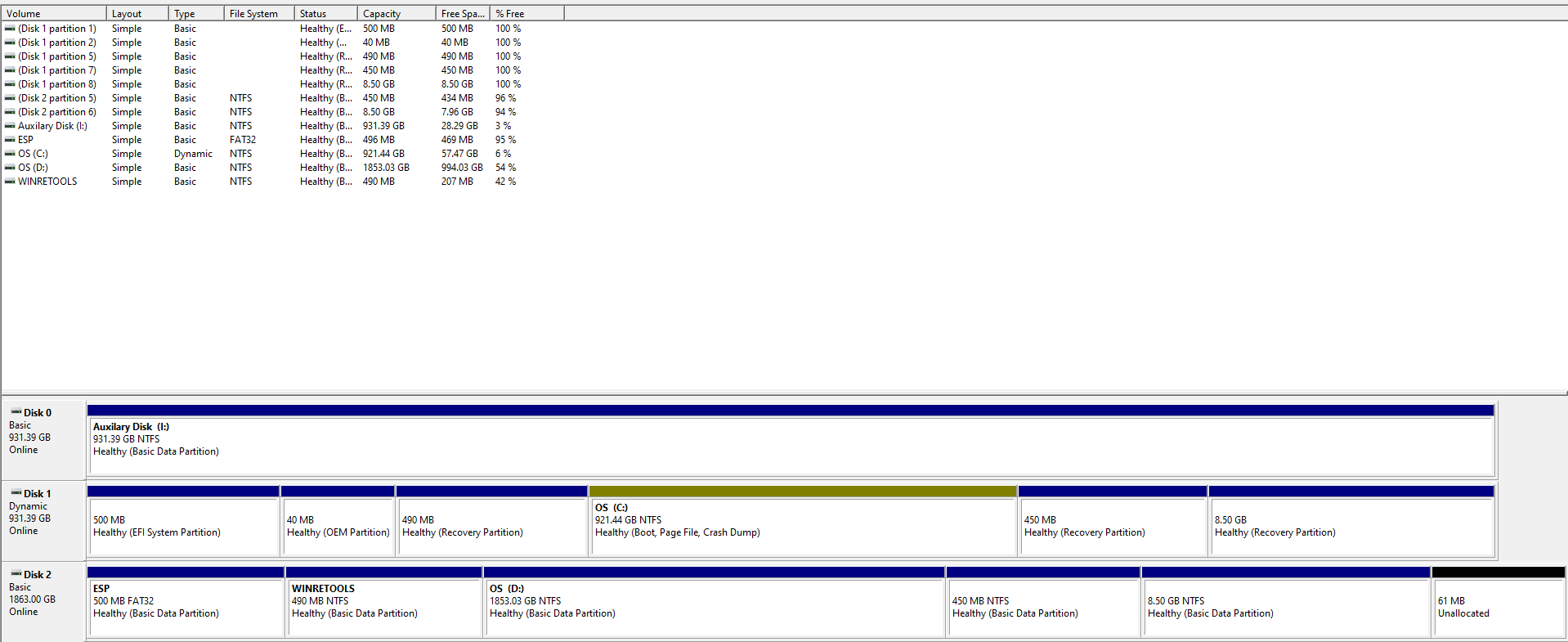Select the ESP 500 MB FAT32 partition block

pos(186,602)
